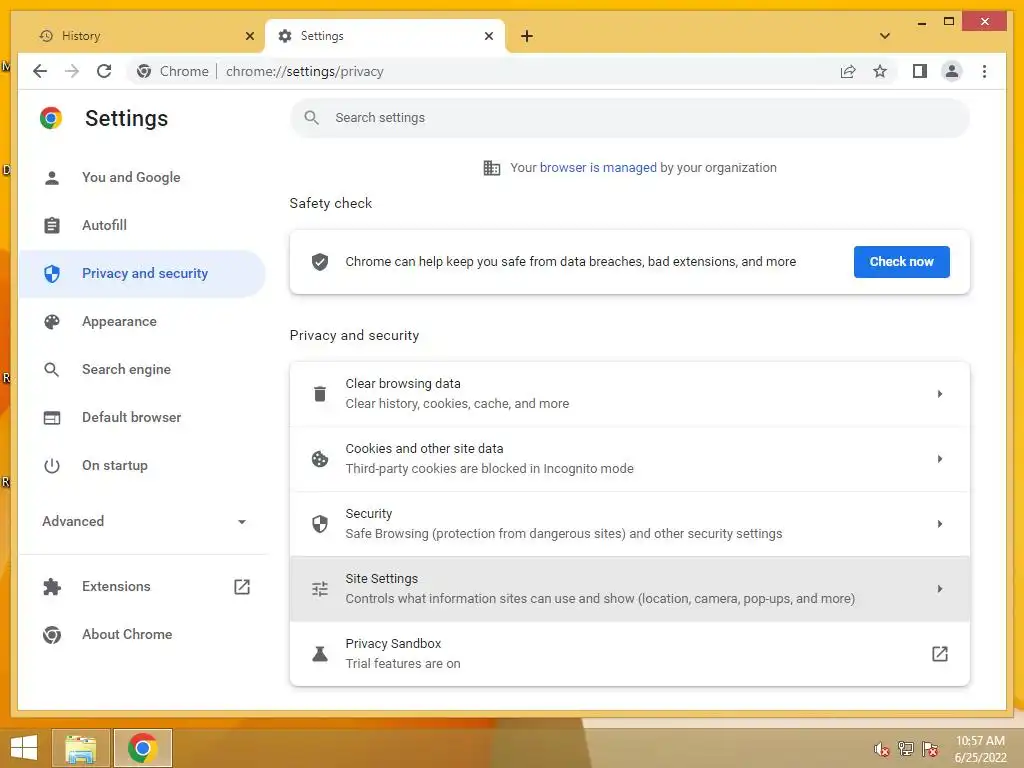This screenshot has width=1024, height=768.
Task: Click the trash icon for Clear browsing data
Action: (320, 394)
